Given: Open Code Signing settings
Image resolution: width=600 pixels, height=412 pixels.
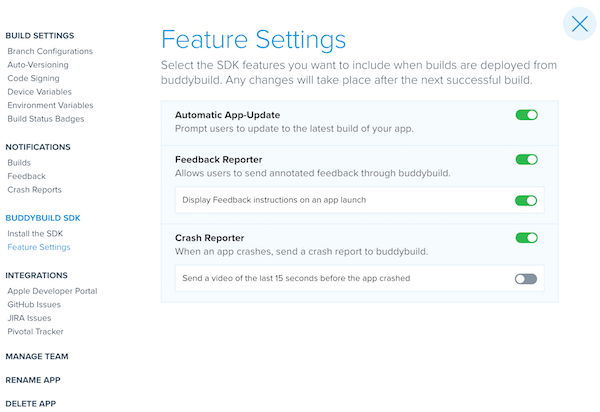Looking at the screenshot, I should coord(33,78).
